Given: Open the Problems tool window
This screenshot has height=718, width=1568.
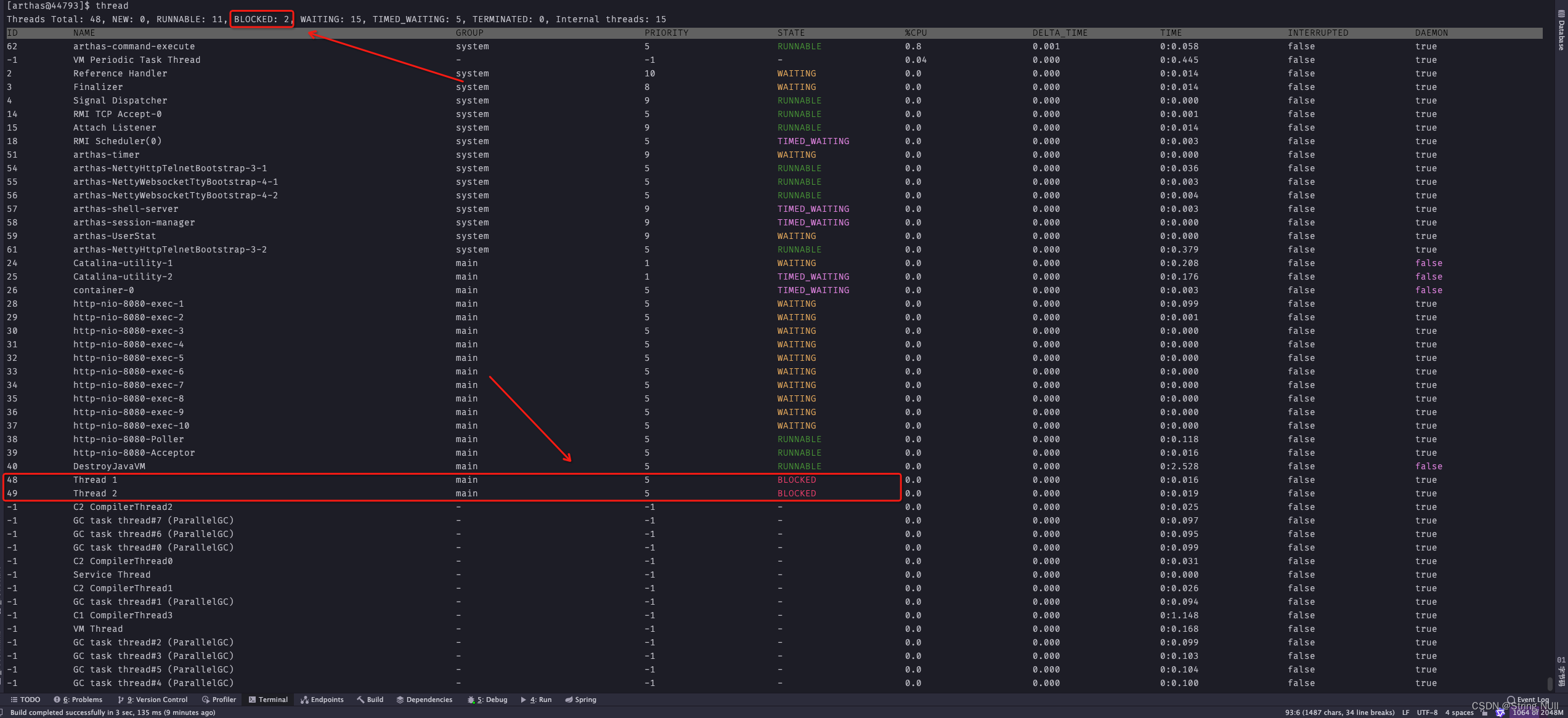Looking at the screenshot, I should click(x=78, y=700).
